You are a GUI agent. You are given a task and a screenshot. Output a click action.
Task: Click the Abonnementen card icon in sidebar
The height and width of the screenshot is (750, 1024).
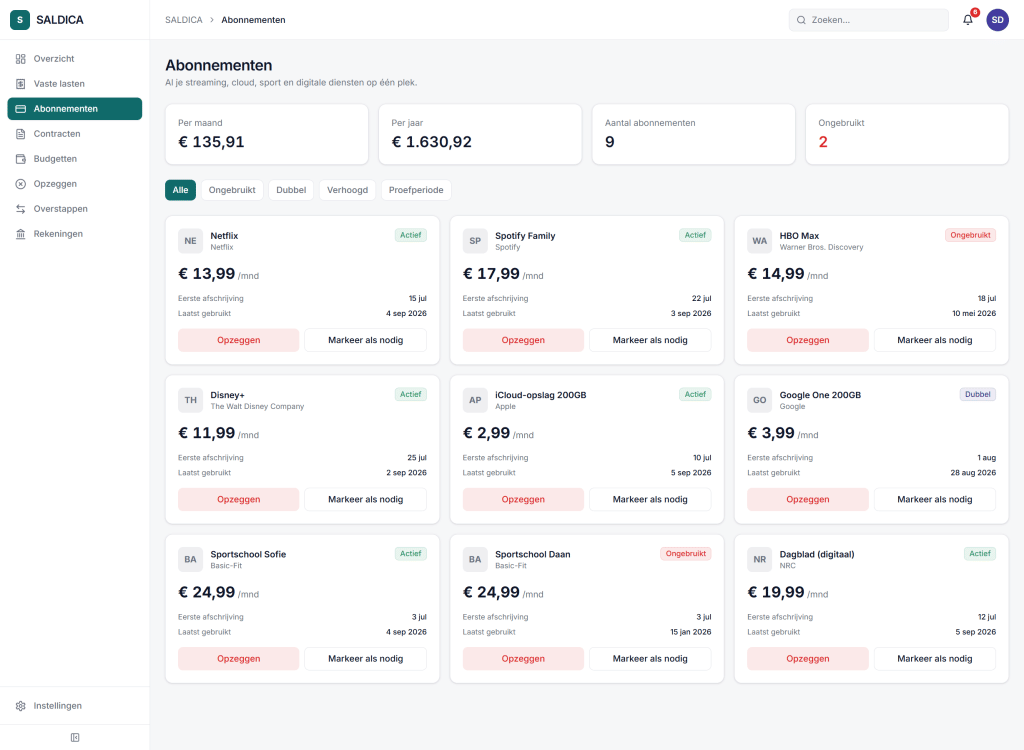21,108
